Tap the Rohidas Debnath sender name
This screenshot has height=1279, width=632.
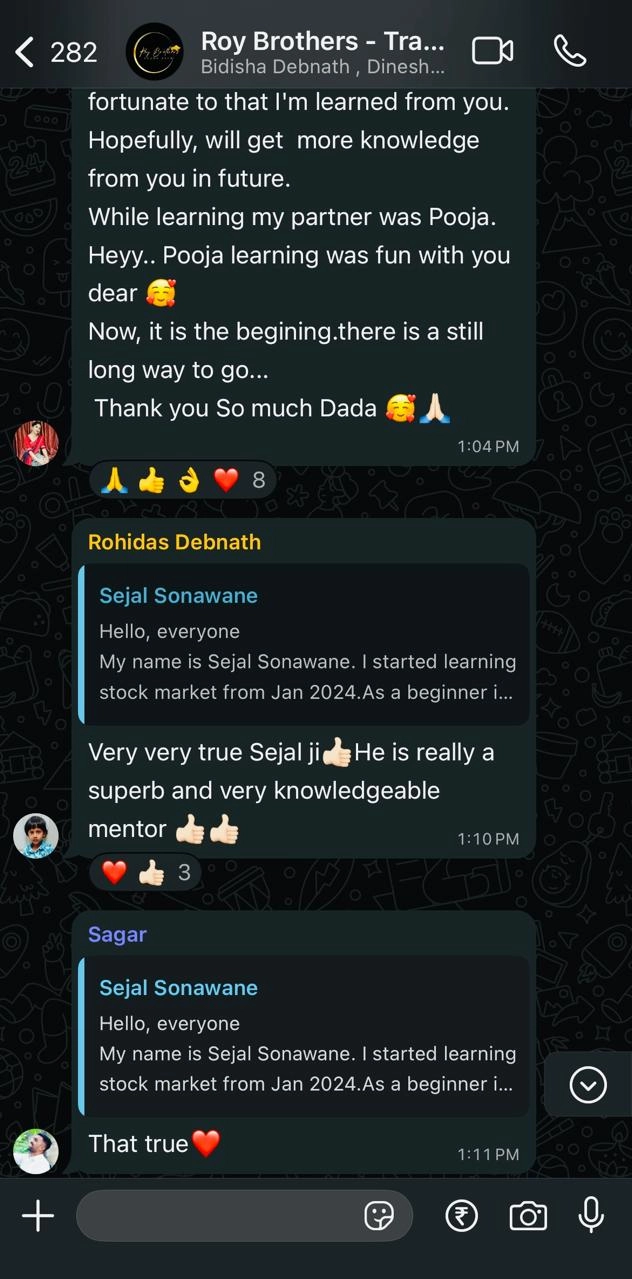[174, 542]
